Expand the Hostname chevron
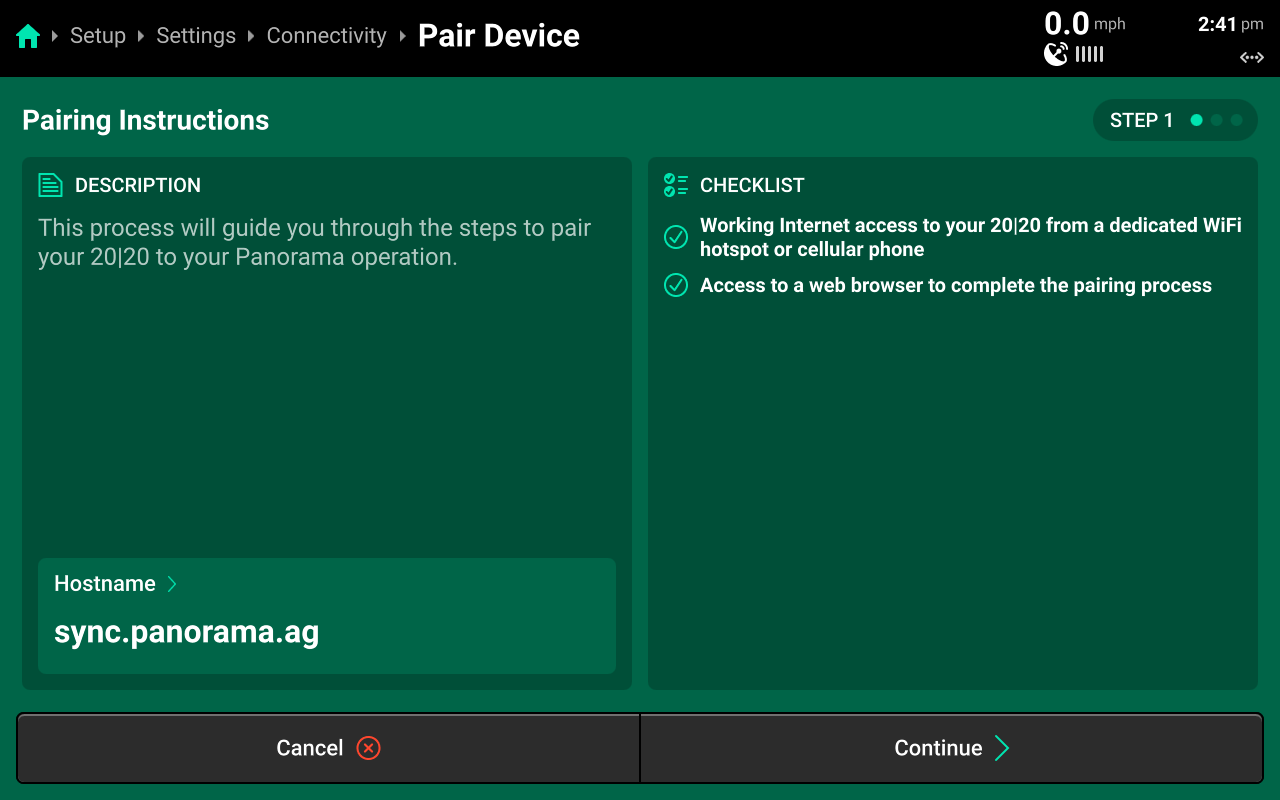The width and height of the screenshot is (1280, 800). (x=172, y=584)
